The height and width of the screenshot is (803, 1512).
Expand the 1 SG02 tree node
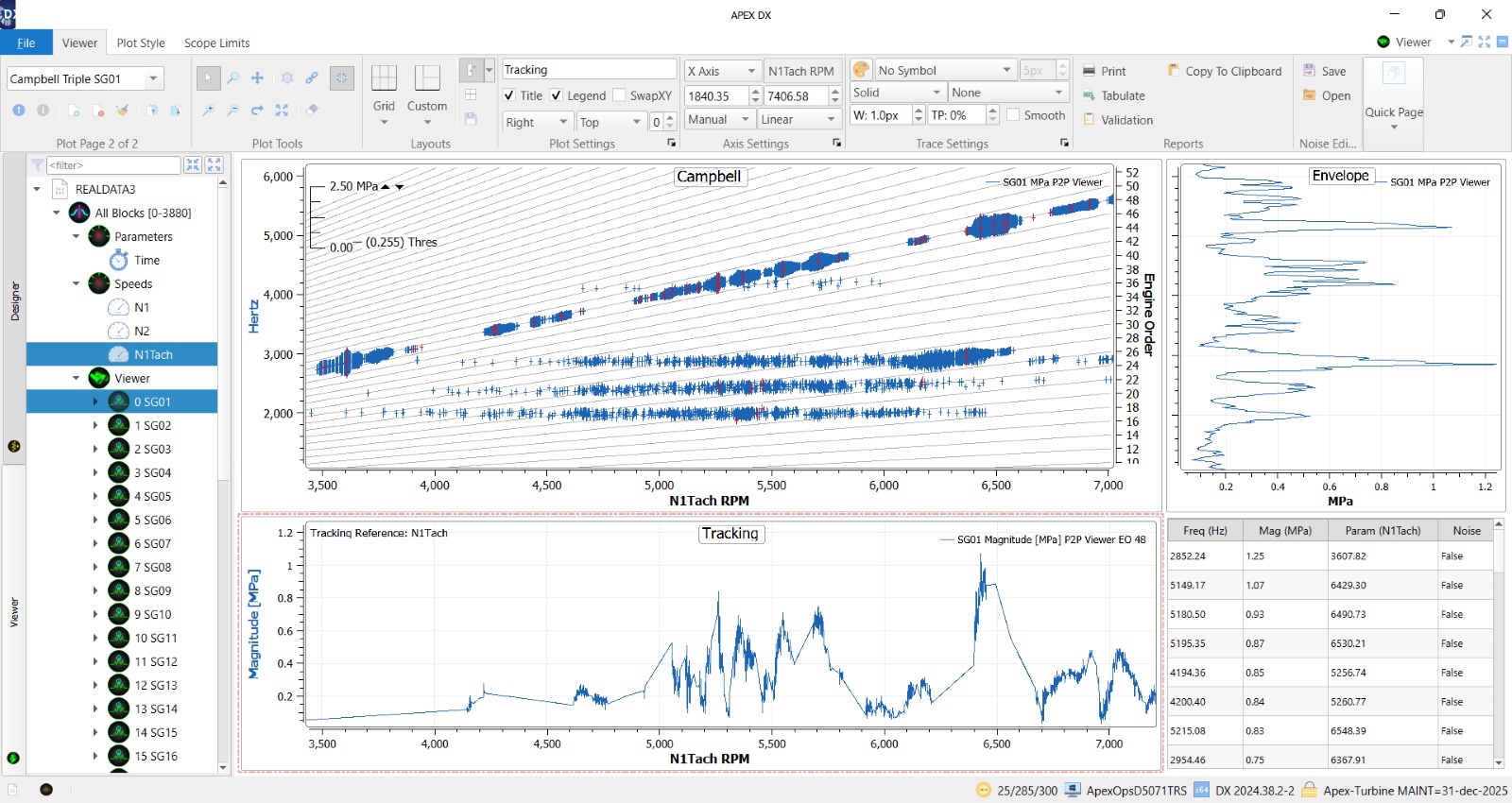click(95, 426)
